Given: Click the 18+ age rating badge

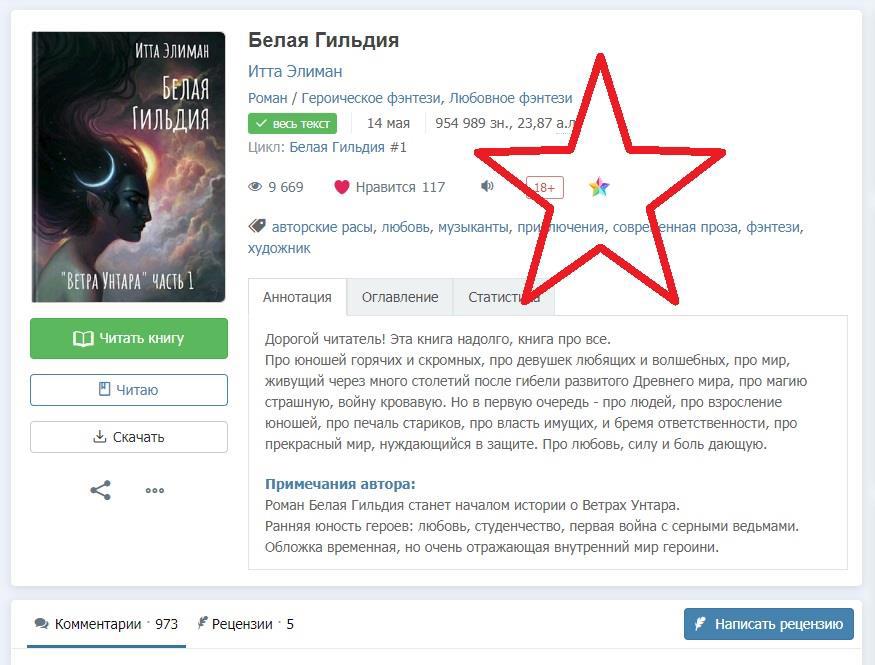Looking at the screenshot, I should coord(545,187).
